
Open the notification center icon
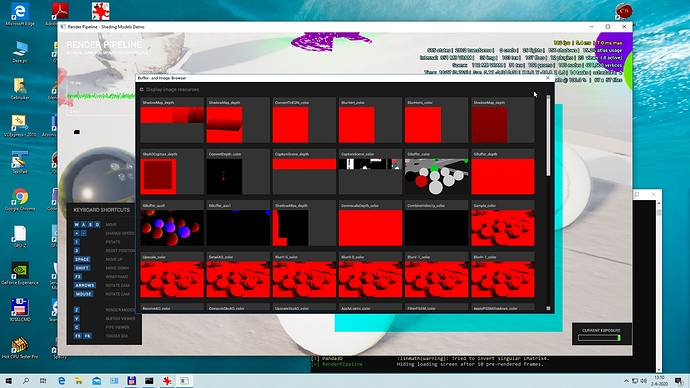[679, 381]
